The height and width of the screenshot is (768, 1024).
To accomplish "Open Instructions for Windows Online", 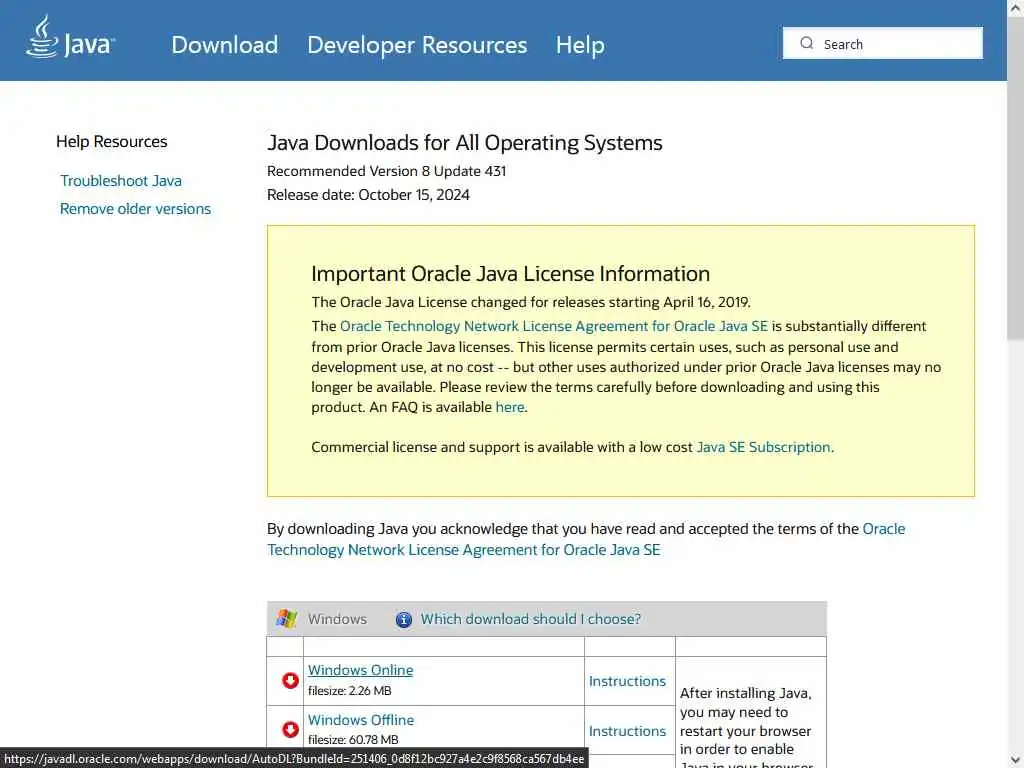I will (627, 681).
